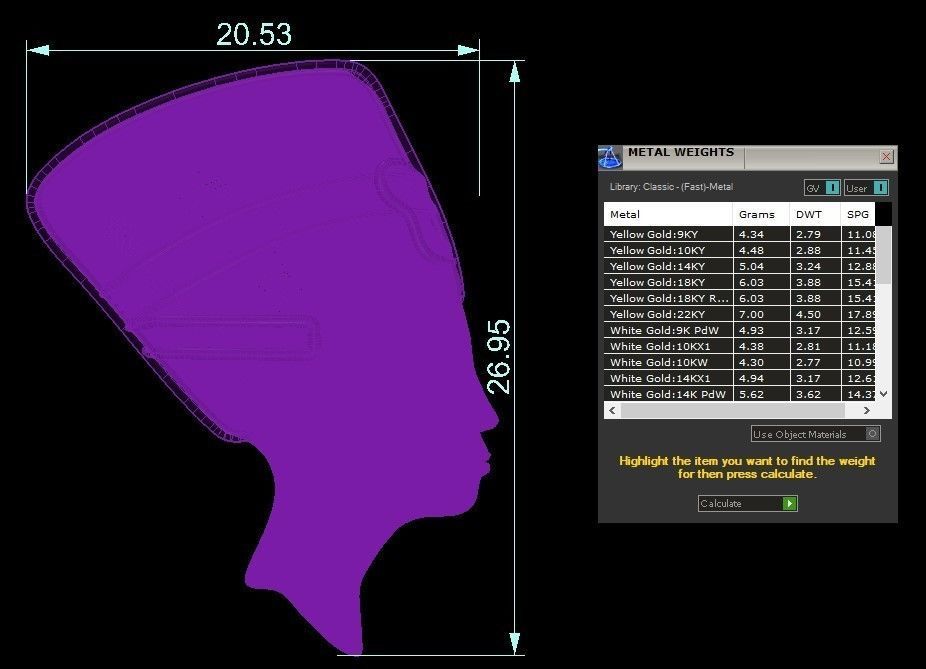Select the White Gold:14K PdW row

[x=739, y=394]
